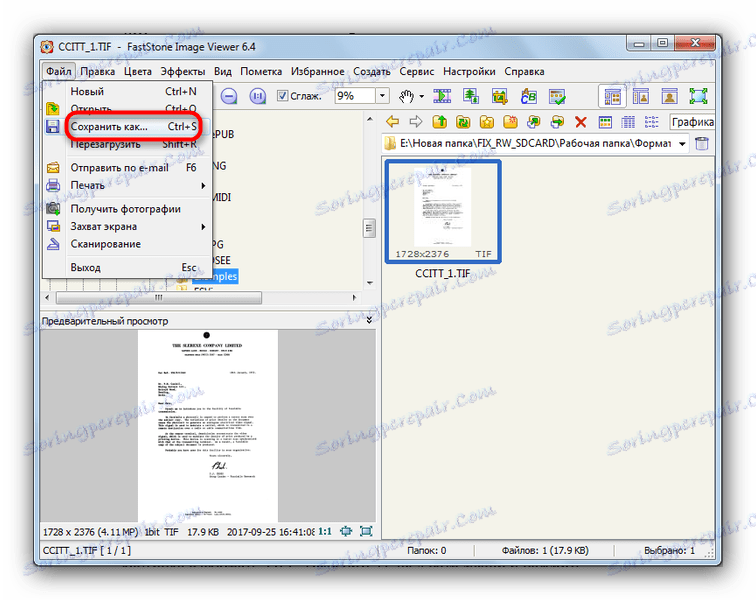Click the 1:1 label in preview status
756x600 pixels.
(325, 532)
